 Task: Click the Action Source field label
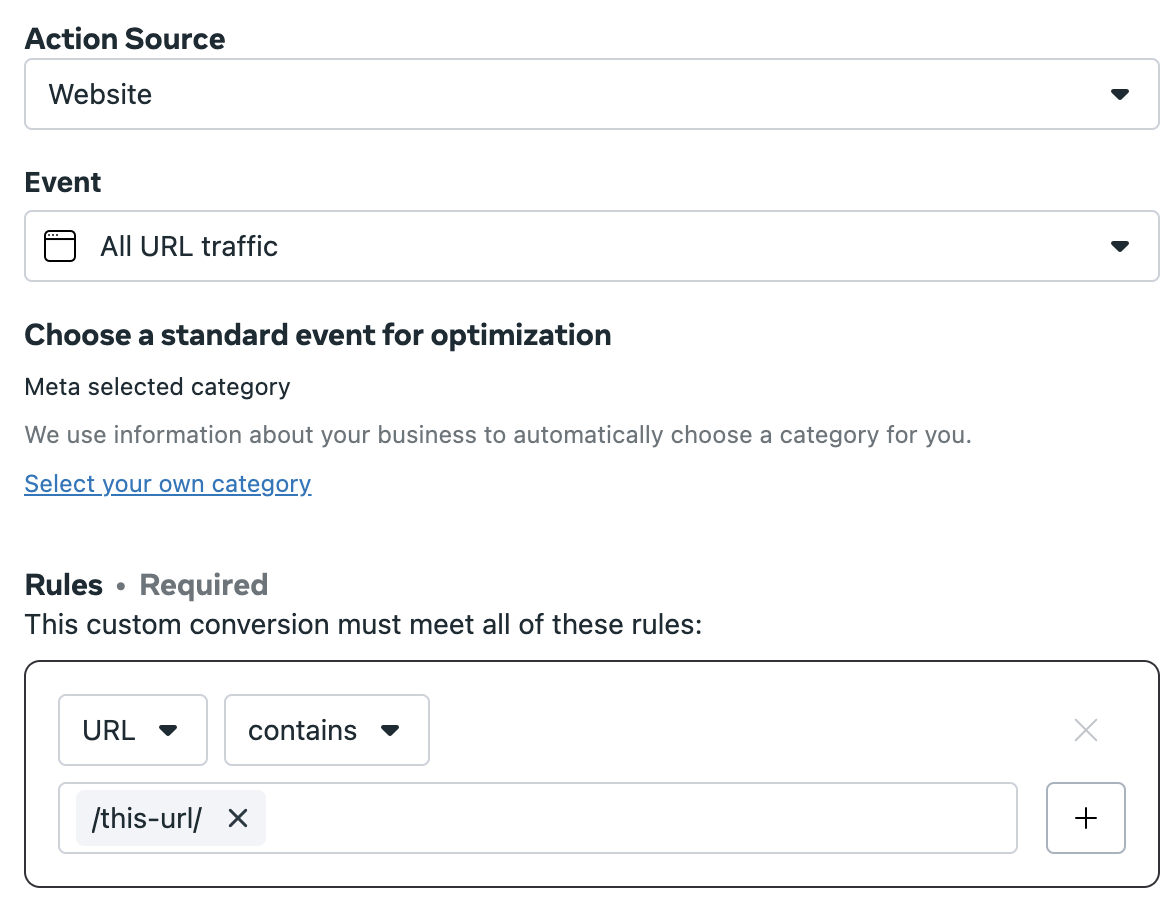[125, 39]
